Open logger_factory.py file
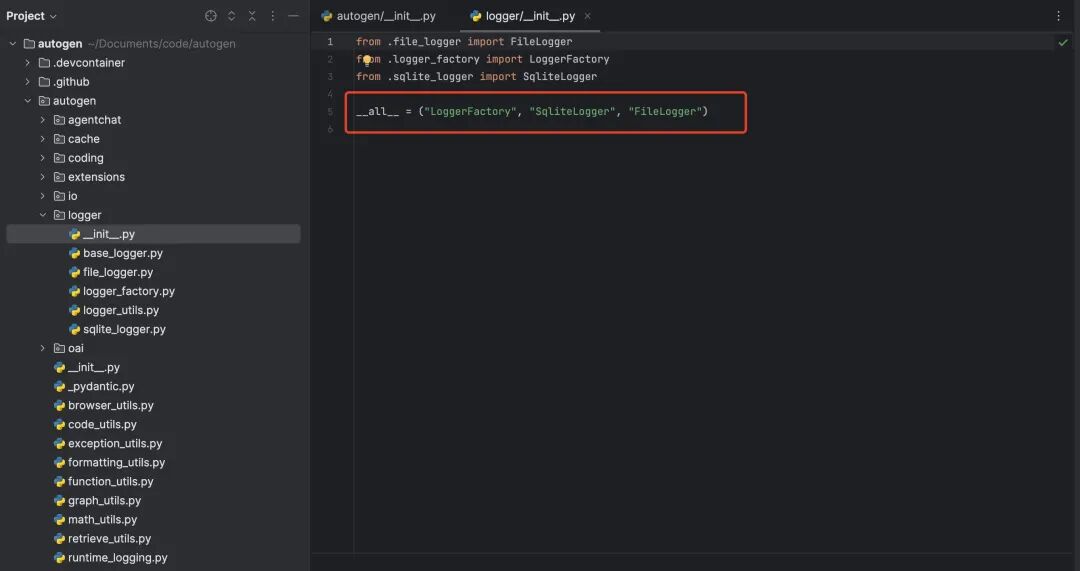 128,291
